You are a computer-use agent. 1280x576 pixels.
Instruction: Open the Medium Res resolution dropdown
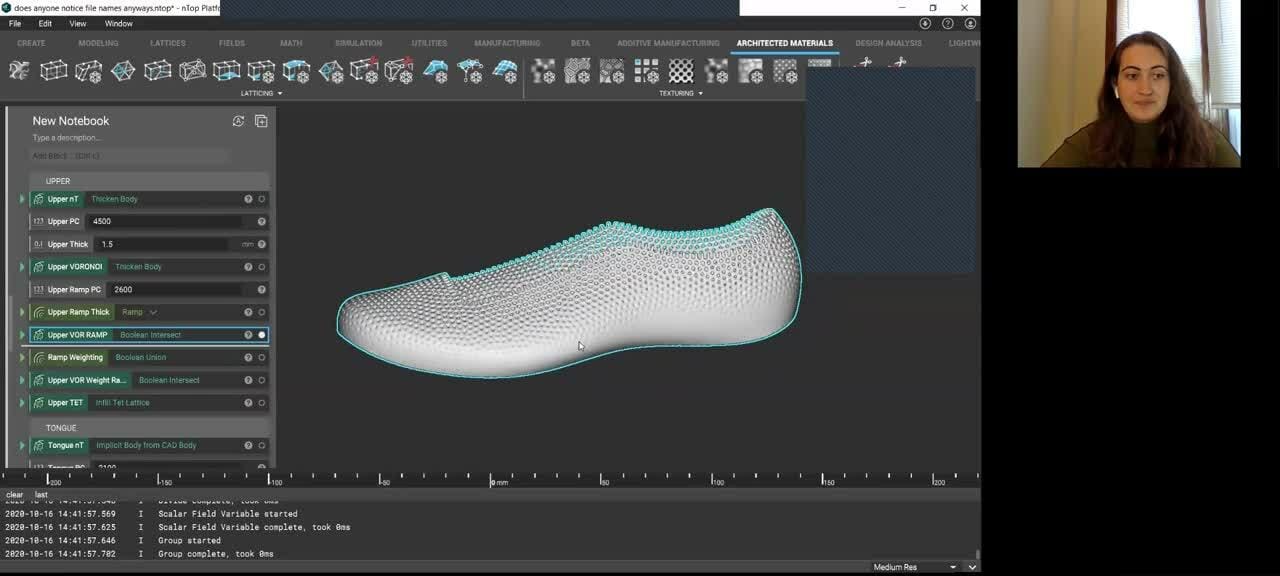952,567
